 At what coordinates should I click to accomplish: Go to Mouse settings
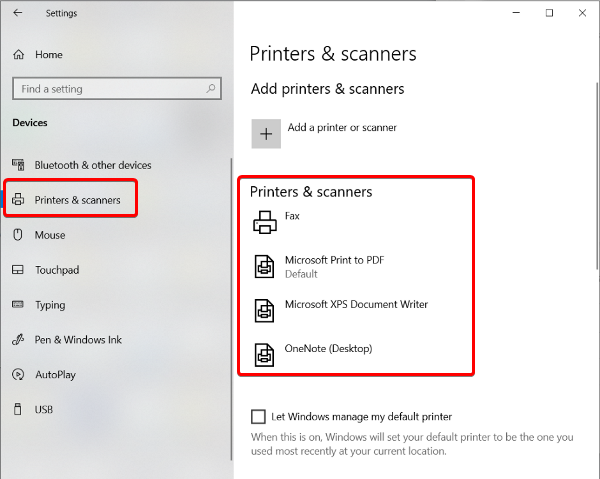(x=49, y=235)
